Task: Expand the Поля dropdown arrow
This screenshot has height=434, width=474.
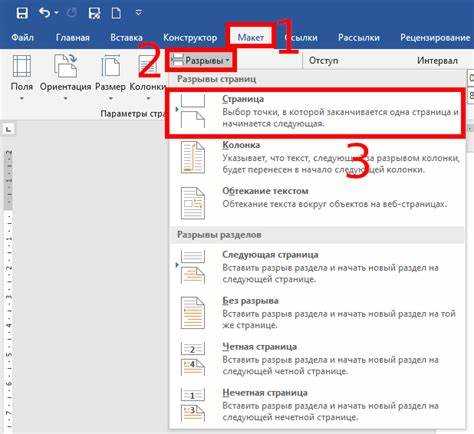Action: click(22, 98)
